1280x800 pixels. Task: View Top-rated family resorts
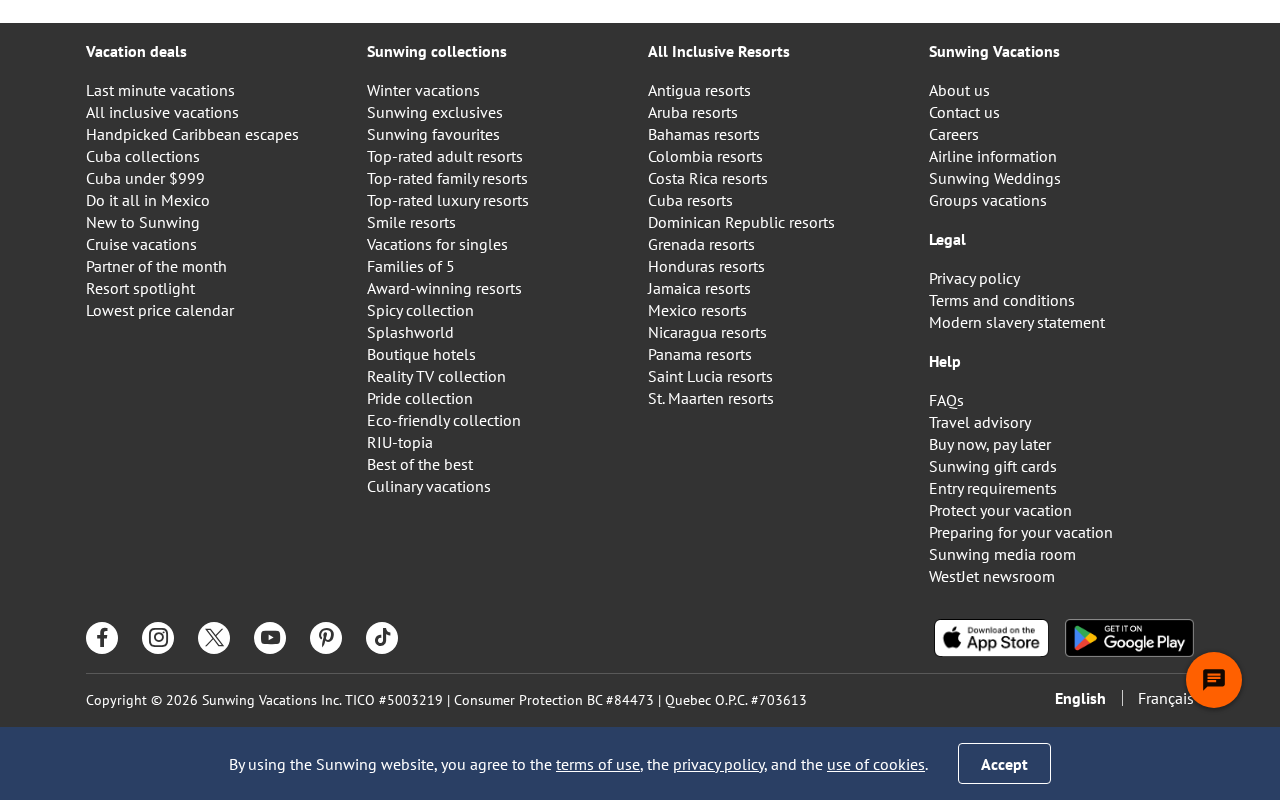[447, 178]
